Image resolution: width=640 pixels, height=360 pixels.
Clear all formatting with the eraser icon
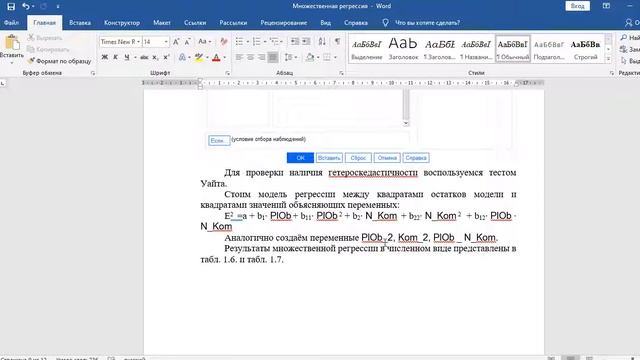pos(224,42)
